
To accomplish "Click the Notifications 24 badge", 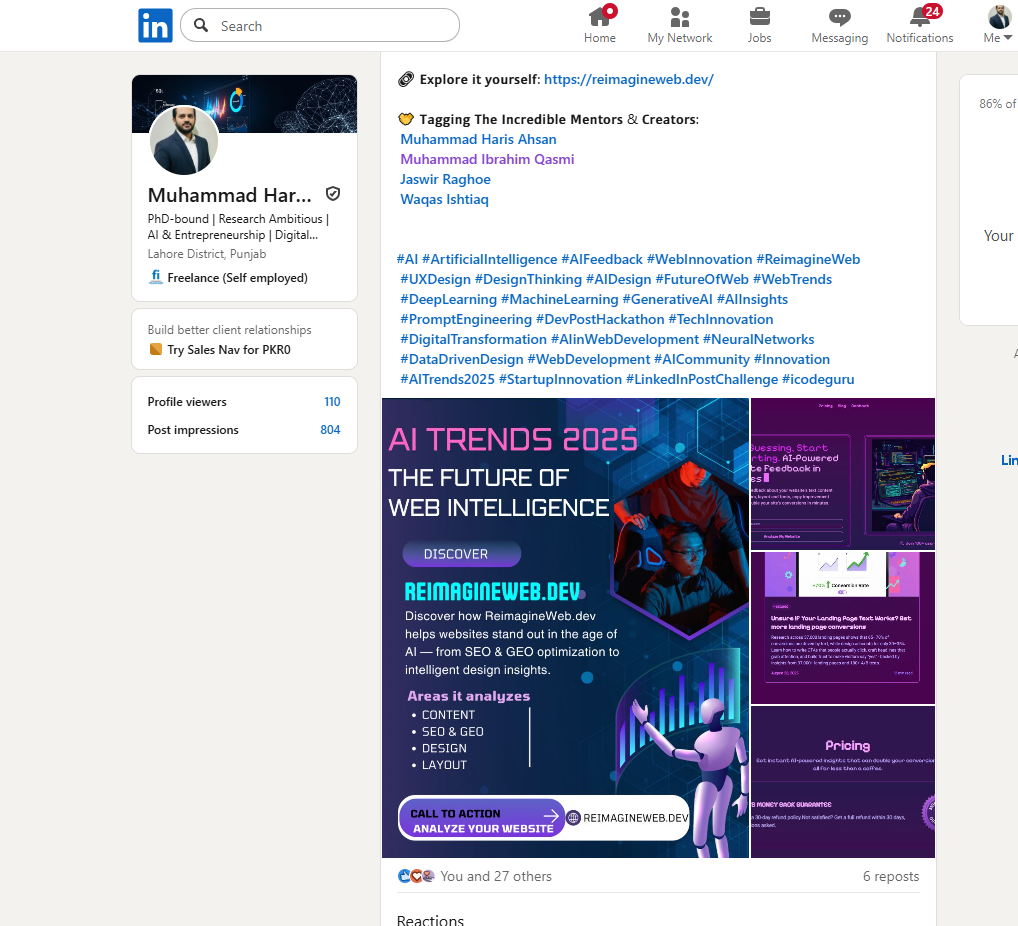I will 932,11.
